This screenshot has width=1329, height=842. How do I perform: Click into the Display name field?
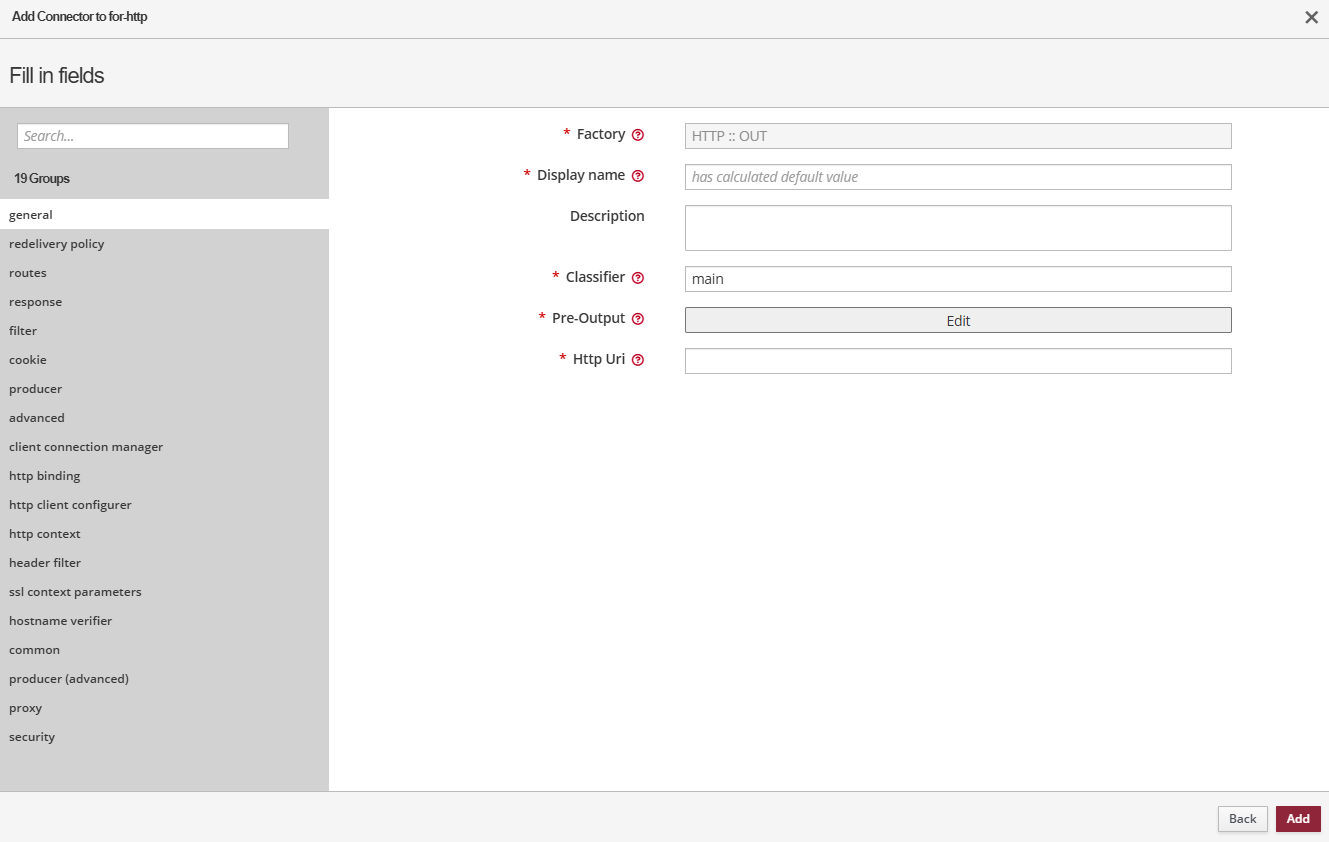(x=957, y=177)
